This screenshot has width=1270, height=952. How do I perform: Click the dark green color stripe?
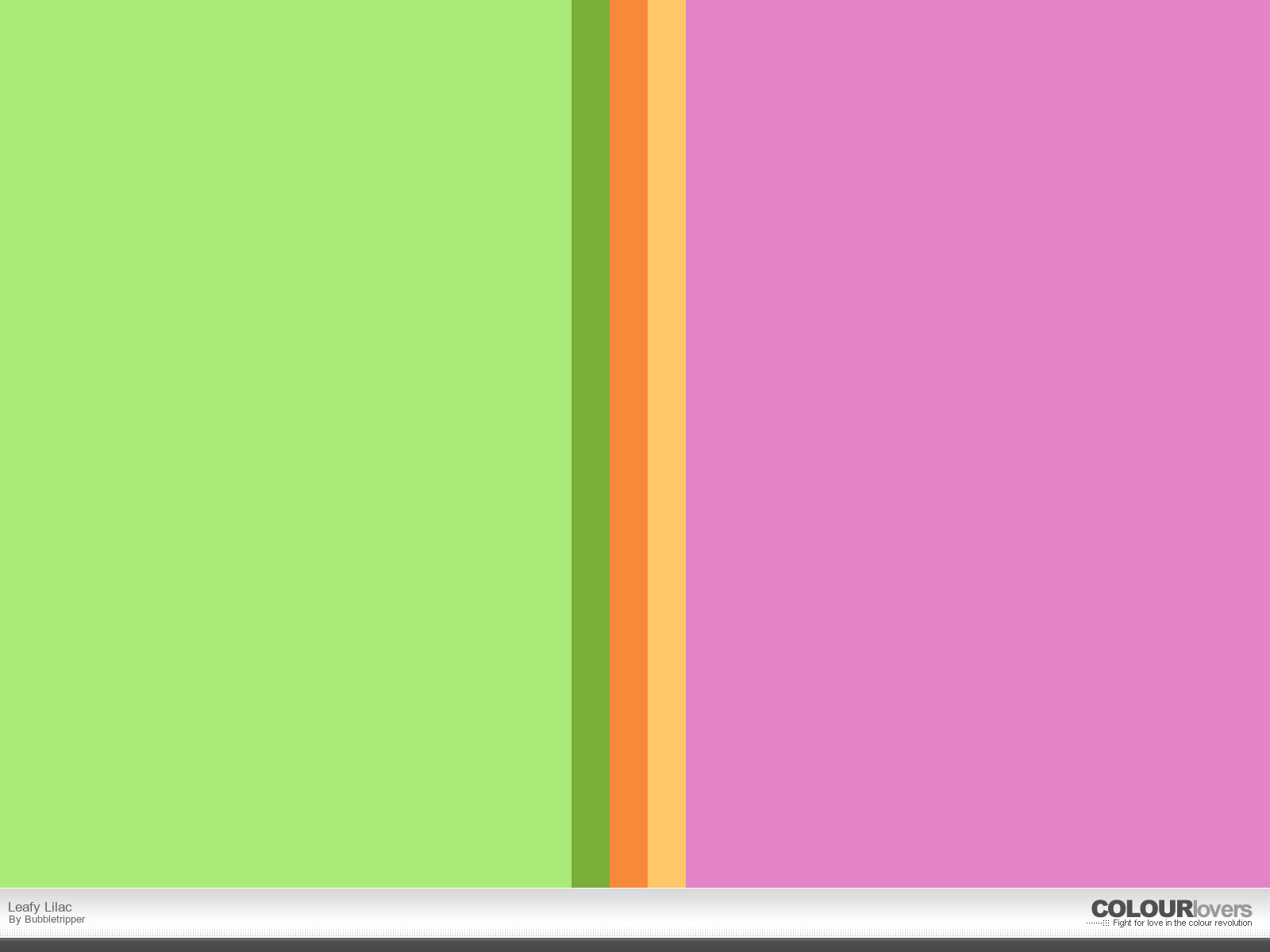coord(591,443)
